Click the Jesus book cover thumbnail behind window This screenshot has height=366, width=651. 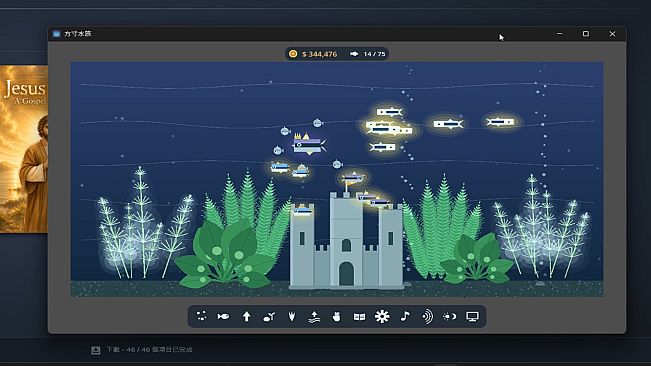(x=24, y=149)
